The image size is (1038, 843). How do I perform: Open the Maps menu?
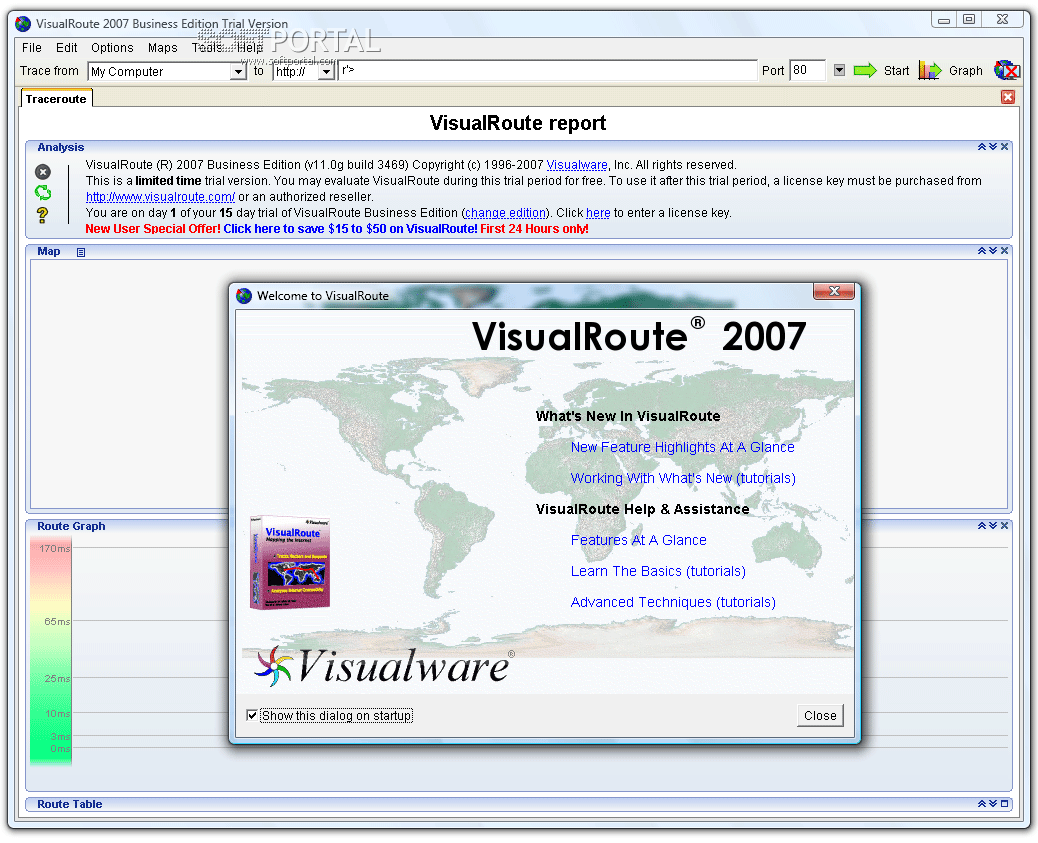162,48
